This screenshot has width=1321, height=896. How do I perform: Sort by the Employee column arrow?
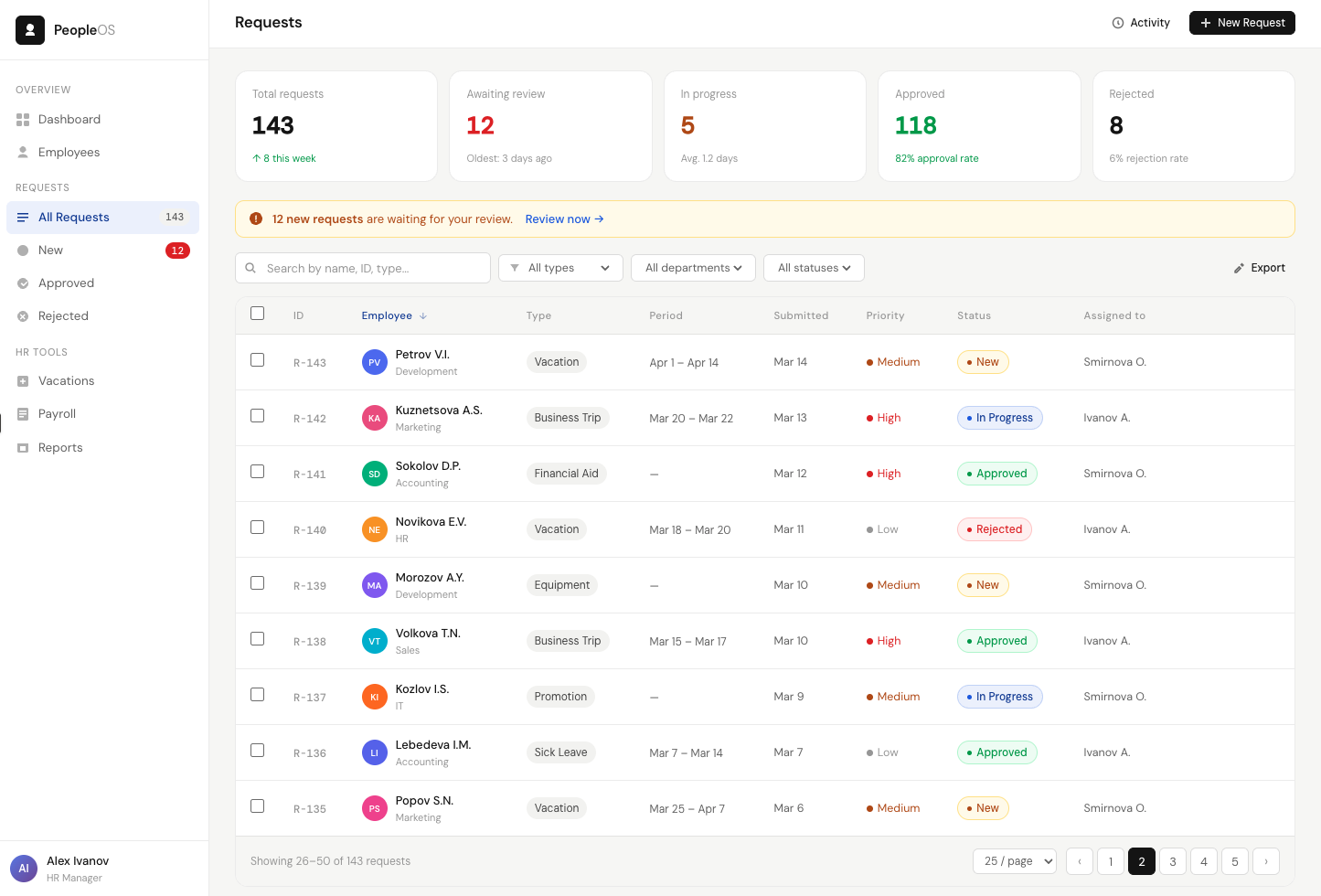423,316
